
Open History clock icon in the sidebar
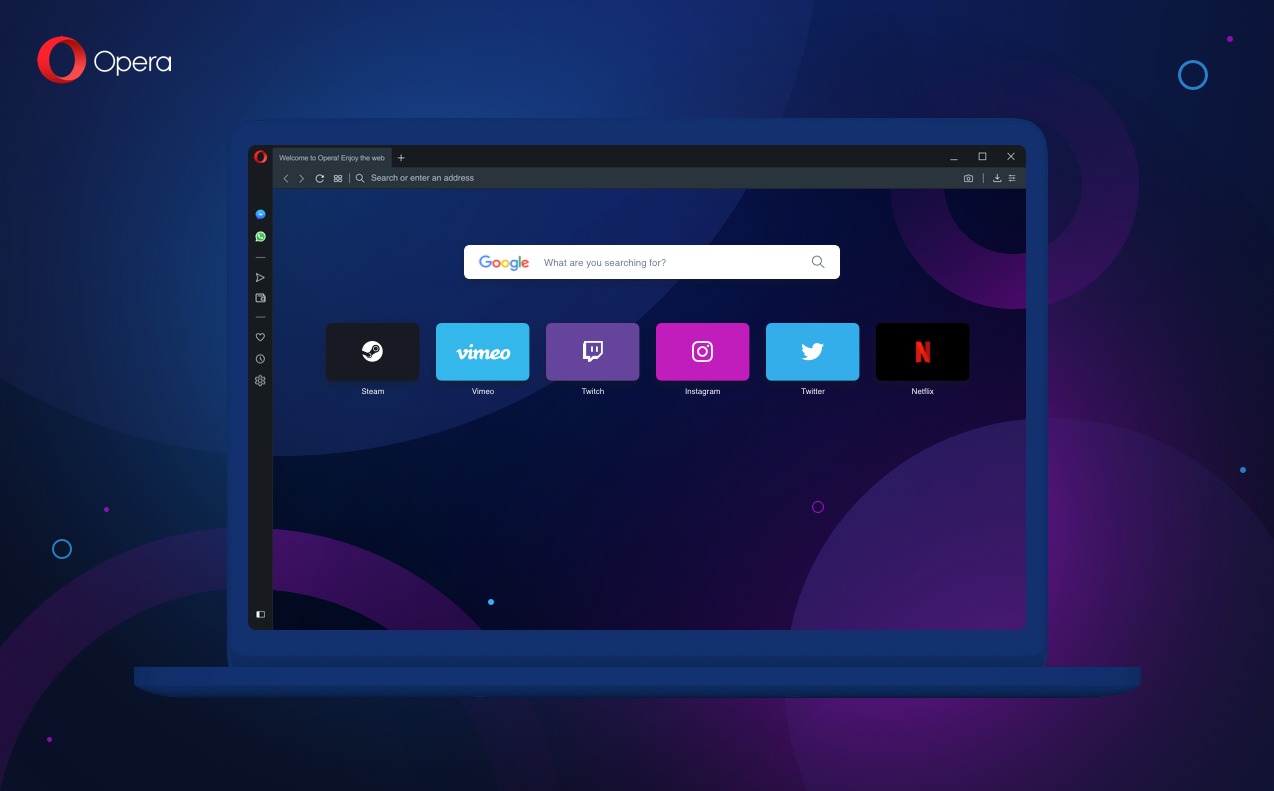pyautogui.click(x=260, y=358)
